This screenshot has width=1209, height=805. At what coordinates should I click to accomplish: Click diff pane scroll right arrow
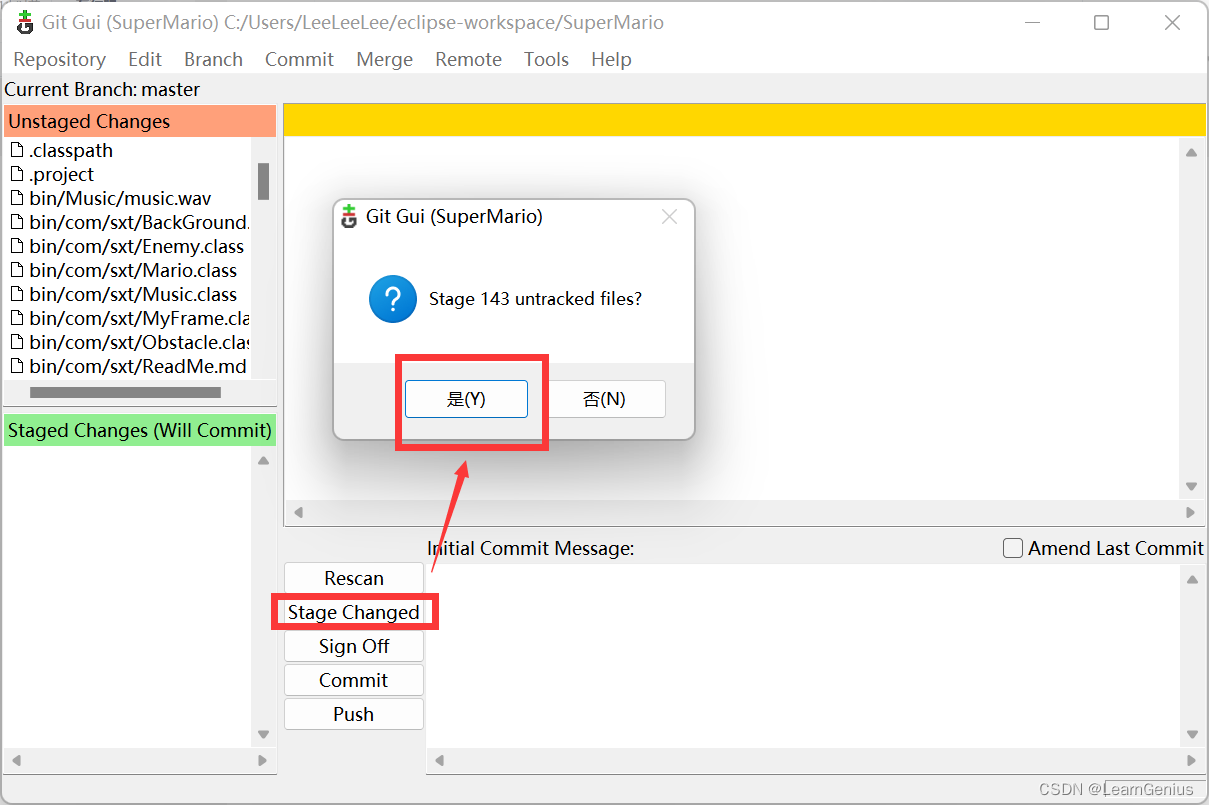[x=1190, y=513]
